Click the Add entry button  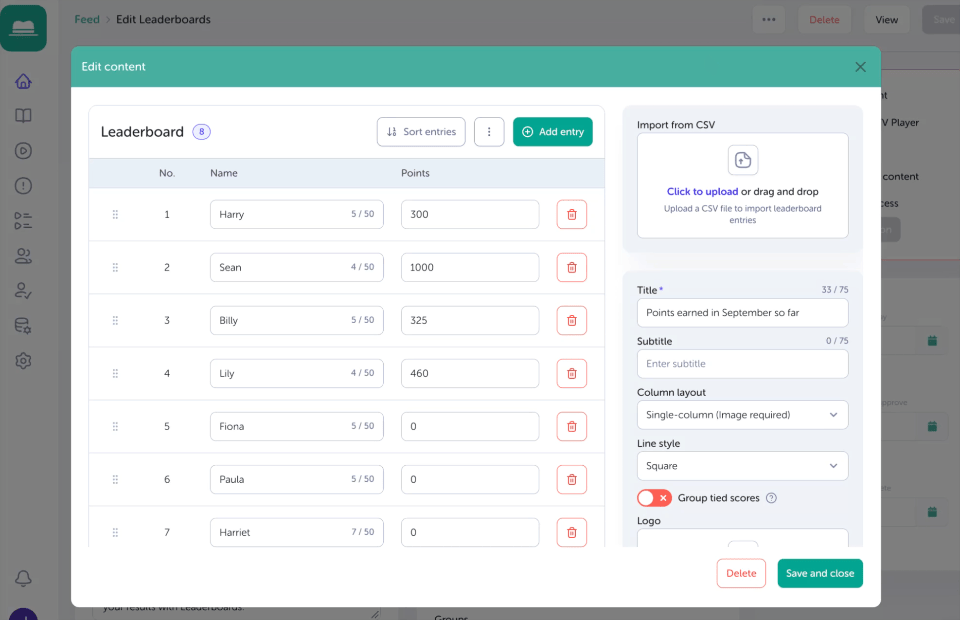(553, 132)
